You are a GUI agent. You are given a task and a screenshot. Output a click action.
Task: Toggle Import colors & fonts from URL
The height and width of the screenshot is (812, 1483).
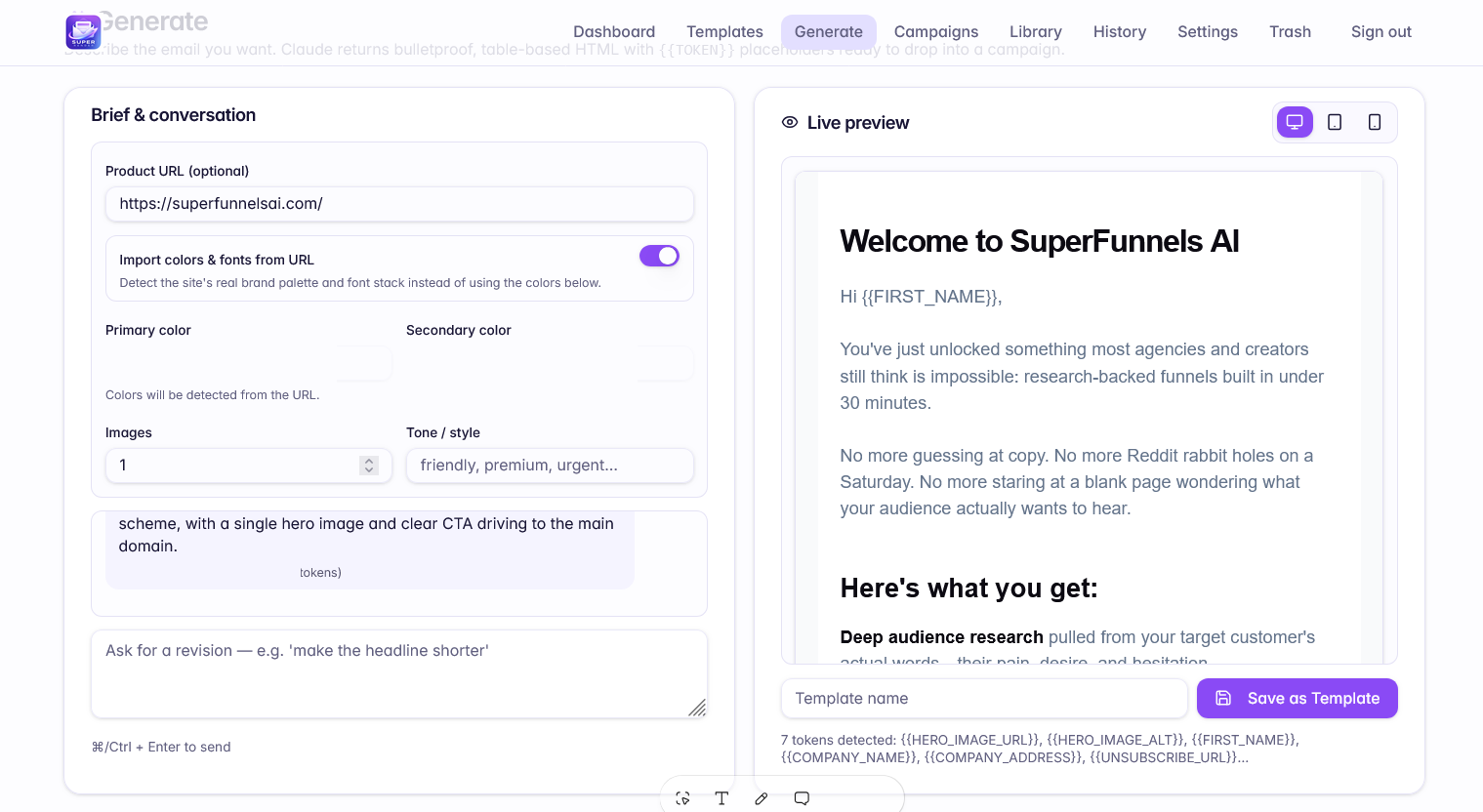[659, 256]
